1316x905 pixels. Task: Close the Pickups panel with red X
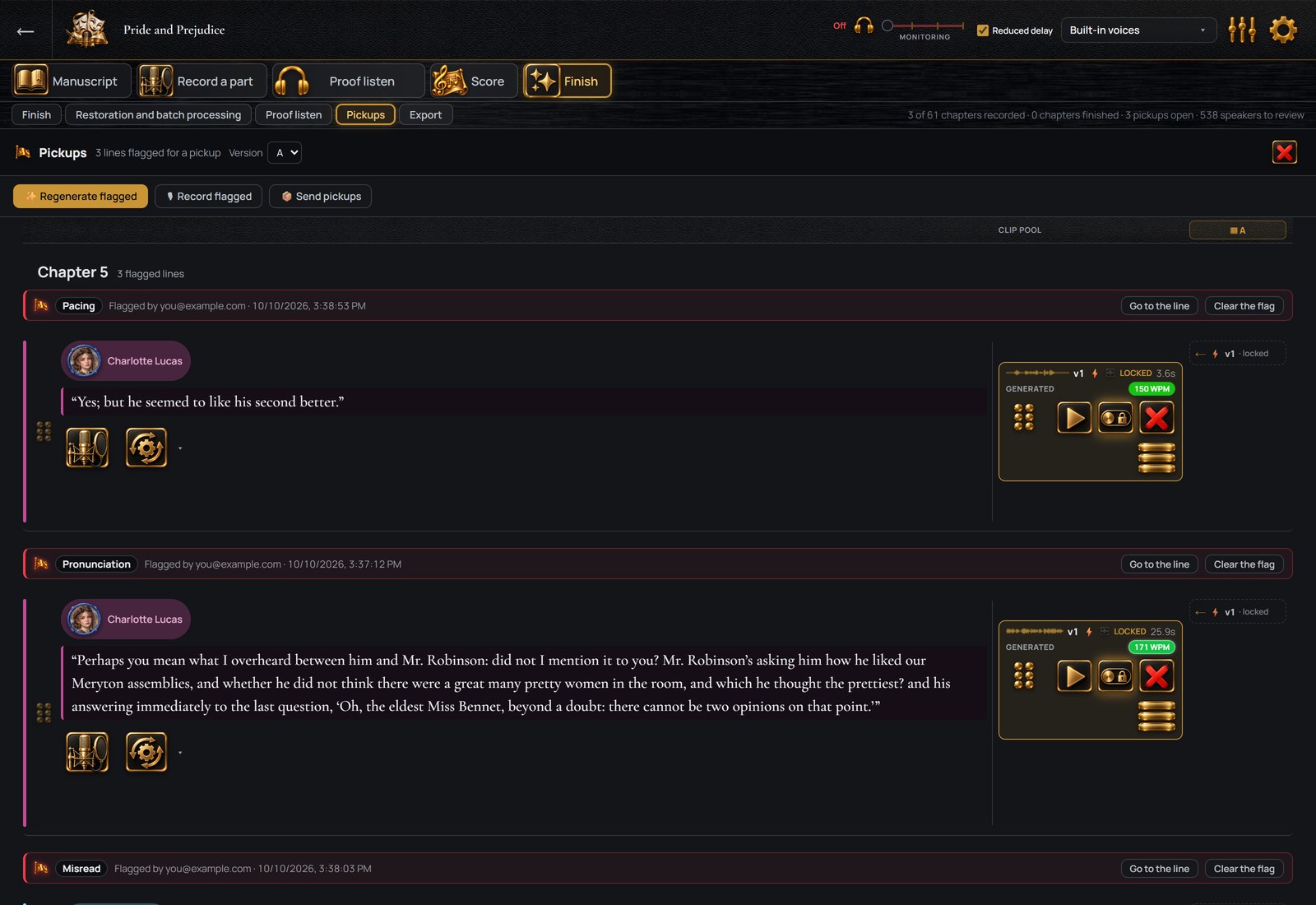(1284, 152)
